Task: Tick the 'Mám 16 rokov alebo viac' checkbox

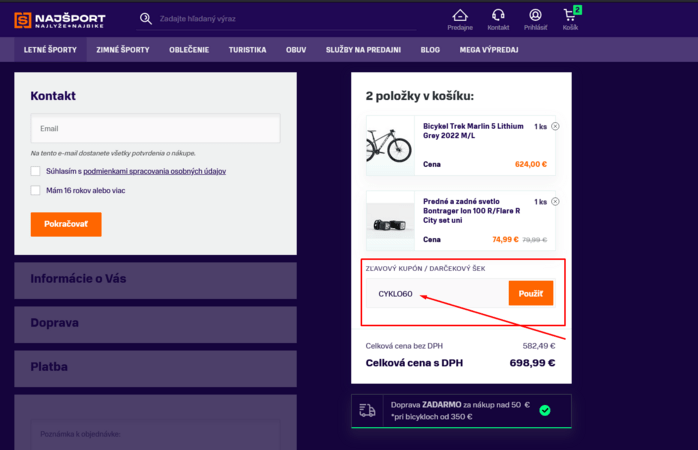Action: click(x=36, y=190)
